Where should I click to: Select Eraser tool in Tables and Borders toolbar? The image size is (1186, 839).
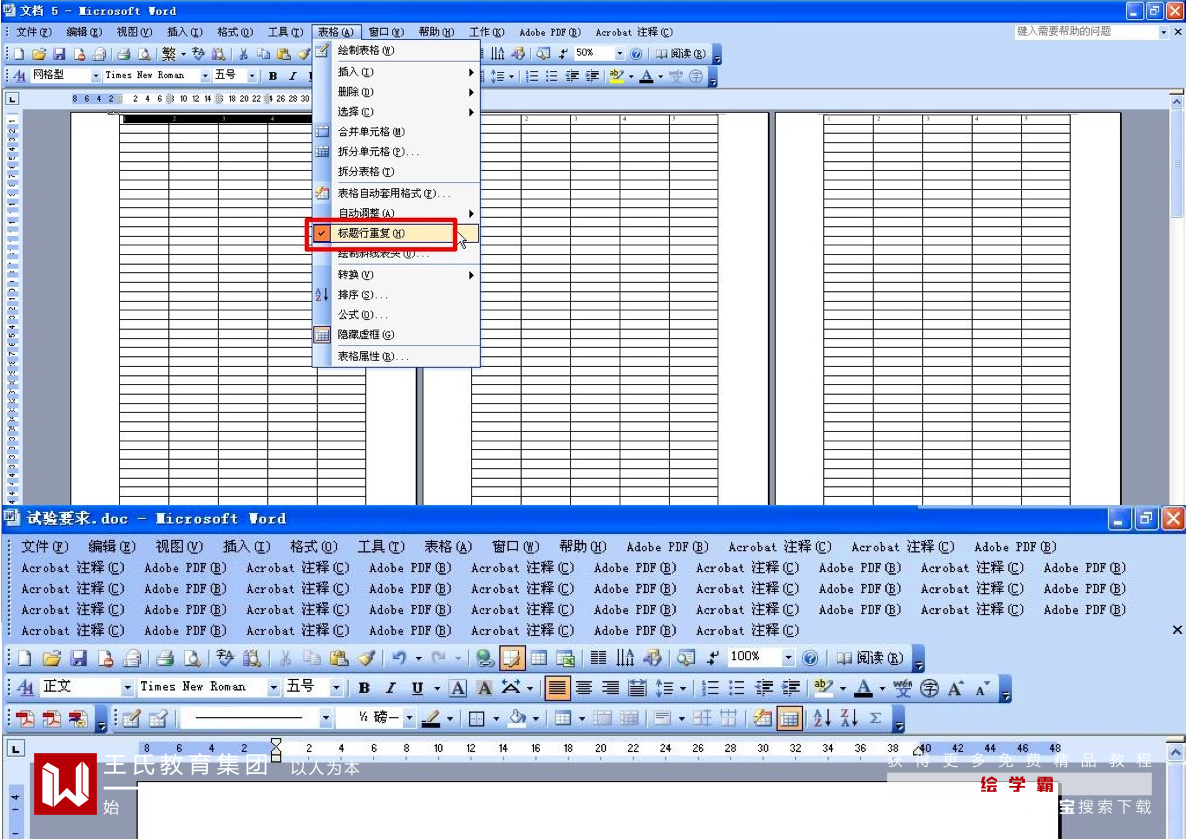point(158,719)
